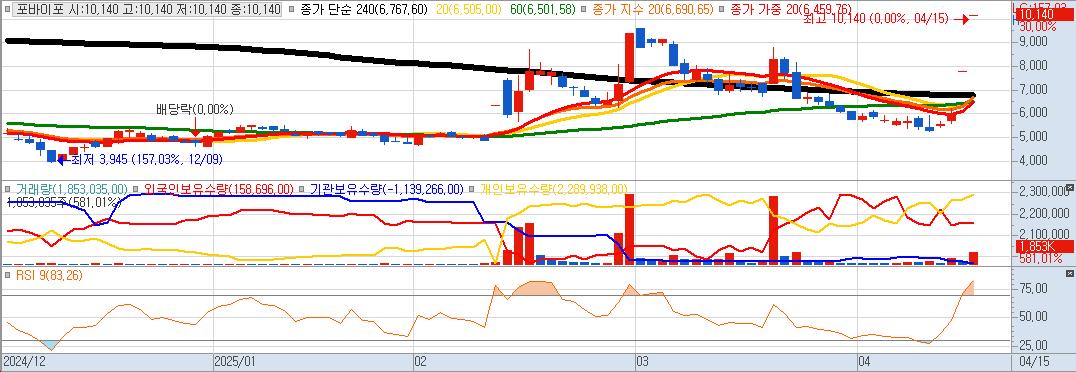This screenshot has height=372, width=1076.
Task: Click the 75.00 RSI axis label
Action: pyautogui.click(x=1033, y=288)
